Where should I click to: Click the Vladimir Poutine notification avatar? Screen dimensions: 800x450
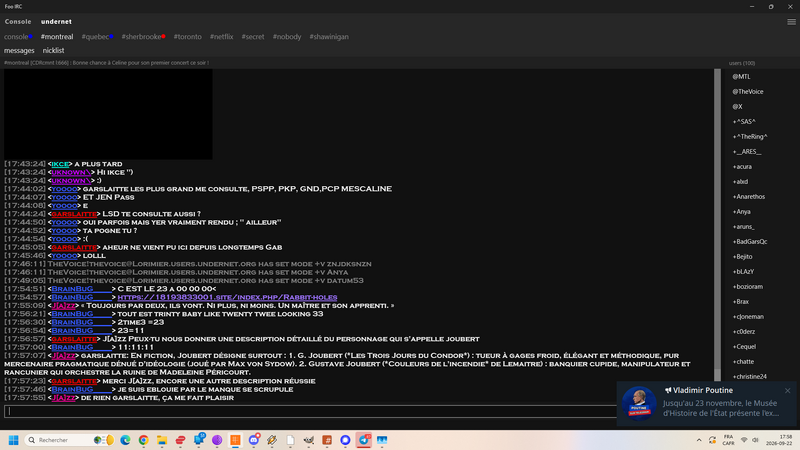tap(638, 403)
